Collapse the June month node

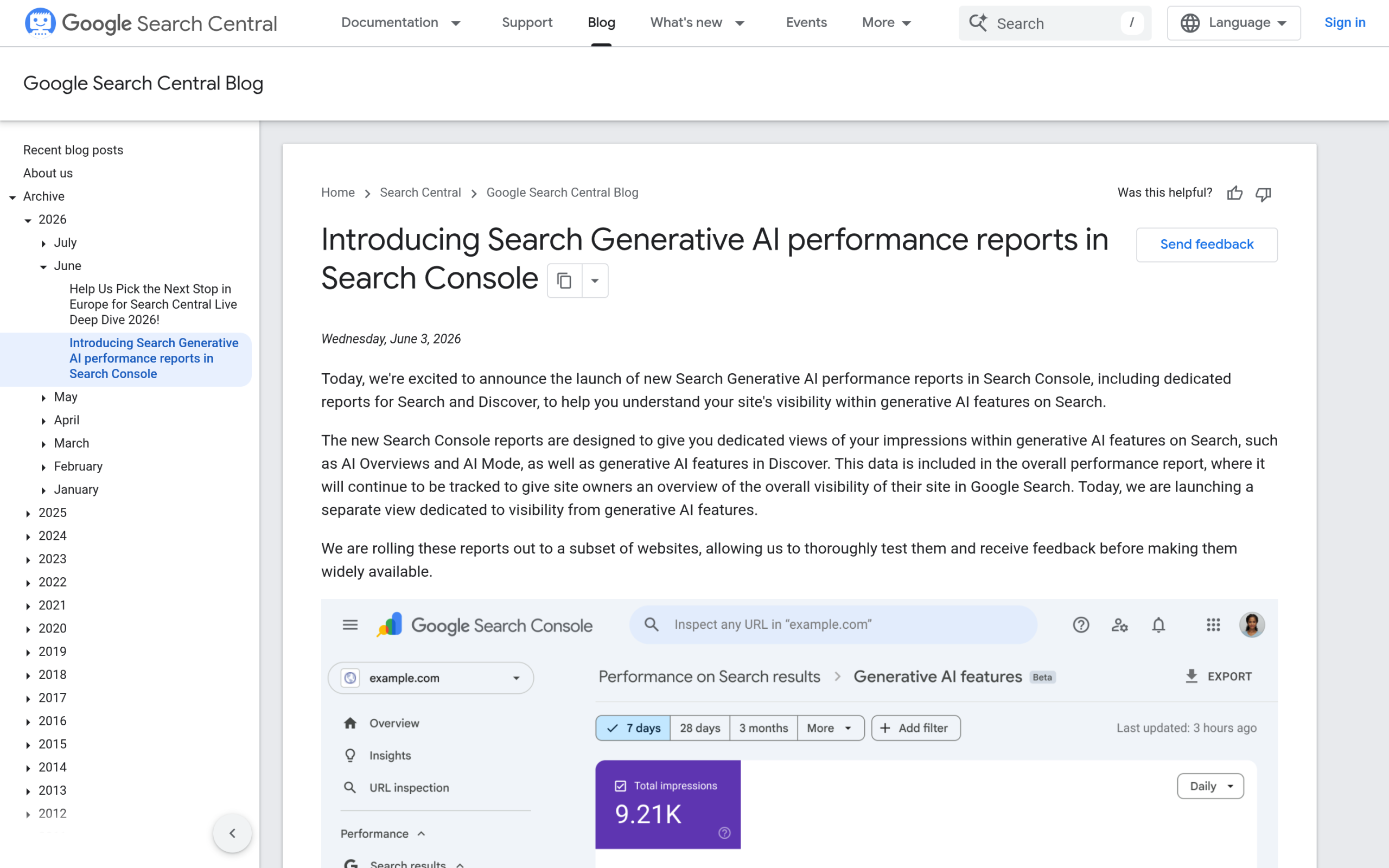(x=43, y=266)
